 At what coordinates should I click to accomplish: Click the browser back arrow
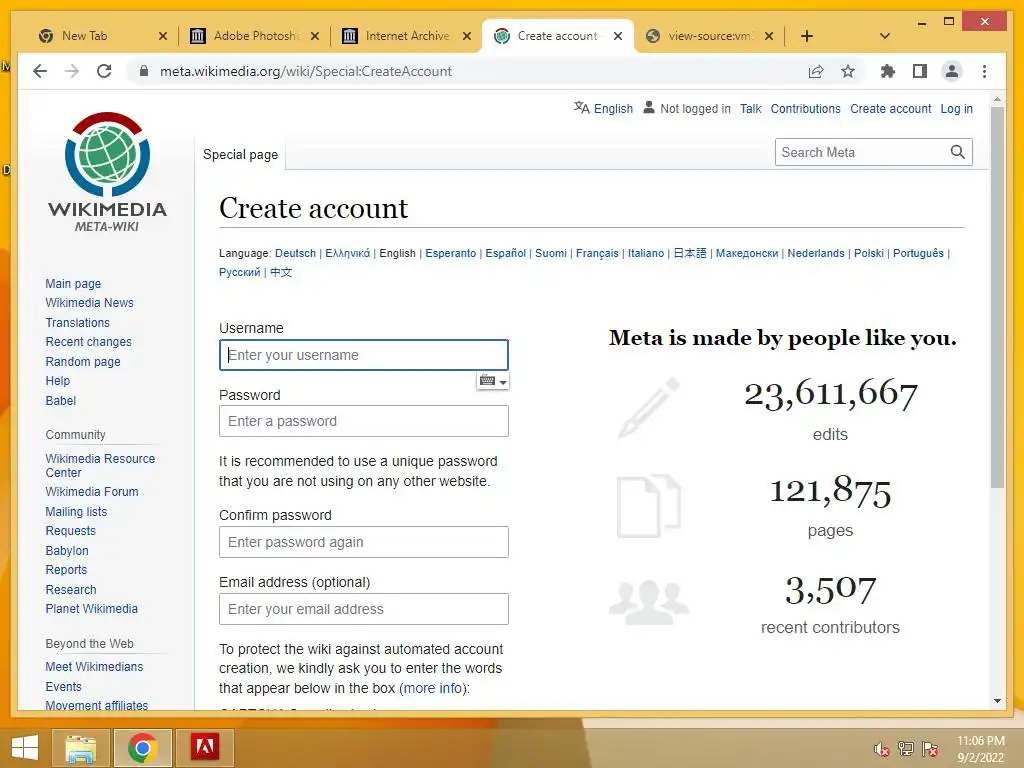click(40, 71)
